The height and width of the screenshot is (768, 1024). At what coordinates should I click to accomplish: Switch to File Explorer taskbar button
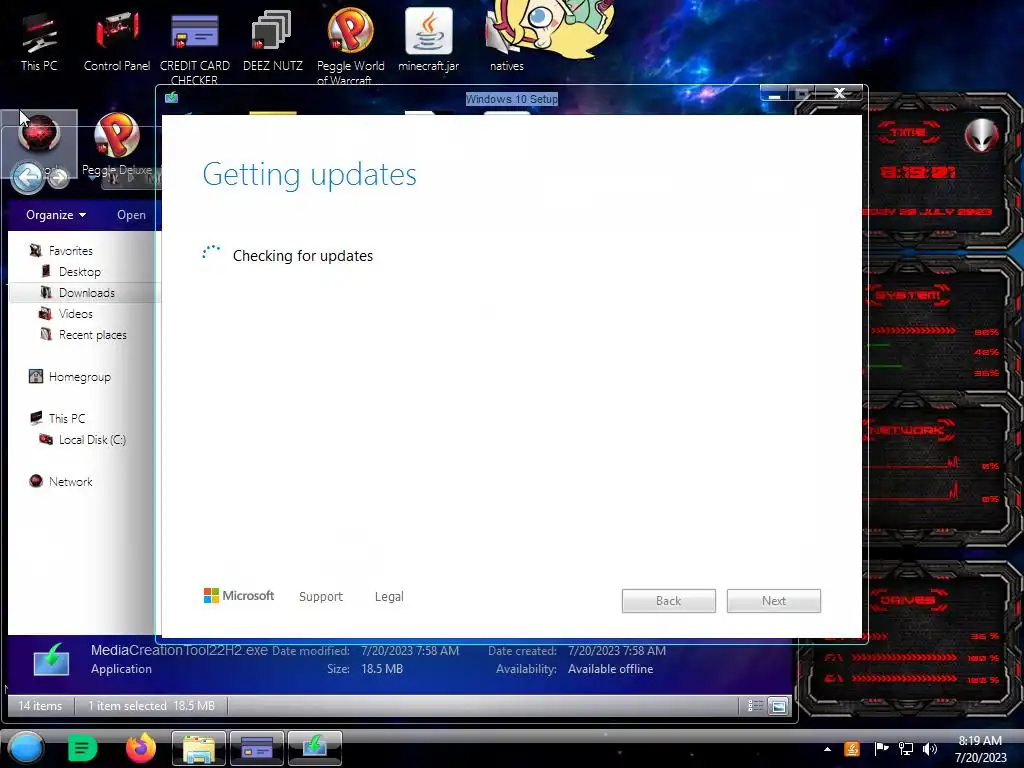pos(199,748)
